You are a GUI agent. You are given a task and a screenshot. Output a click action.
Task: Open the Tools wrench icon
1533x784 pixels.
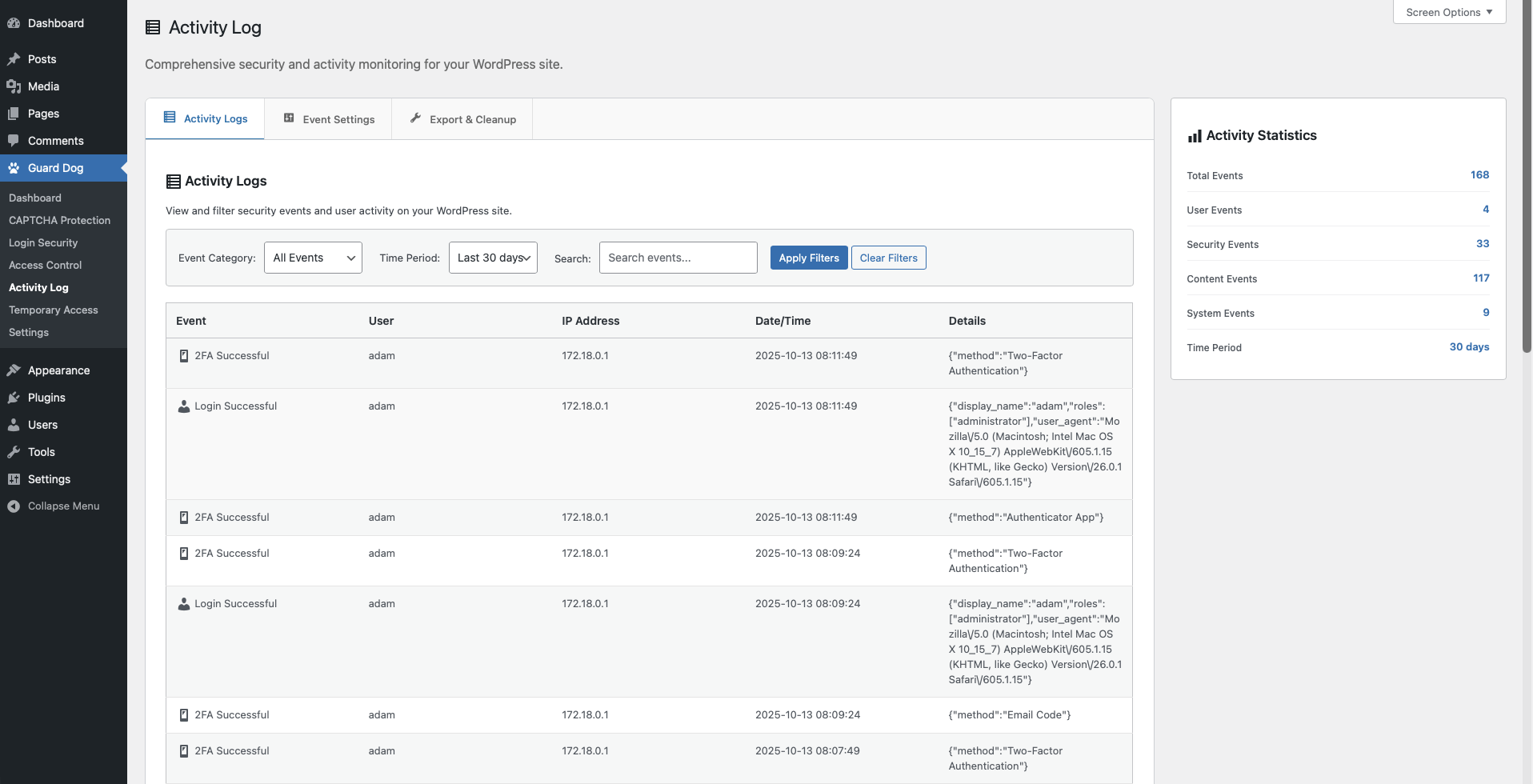tap(13, 452)
